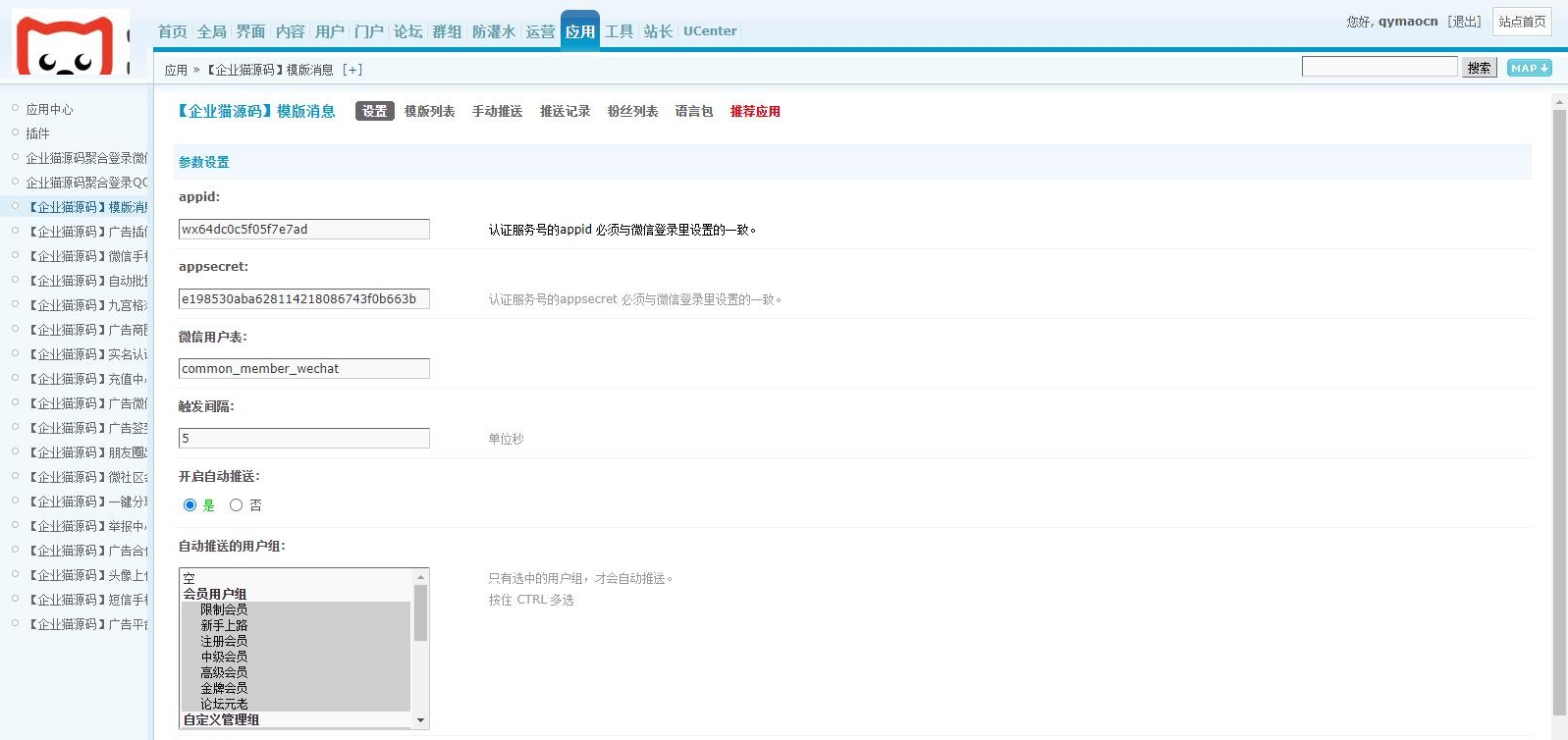
Task: Select 中级会员 in user group list
Action: [x=296, y=657]
